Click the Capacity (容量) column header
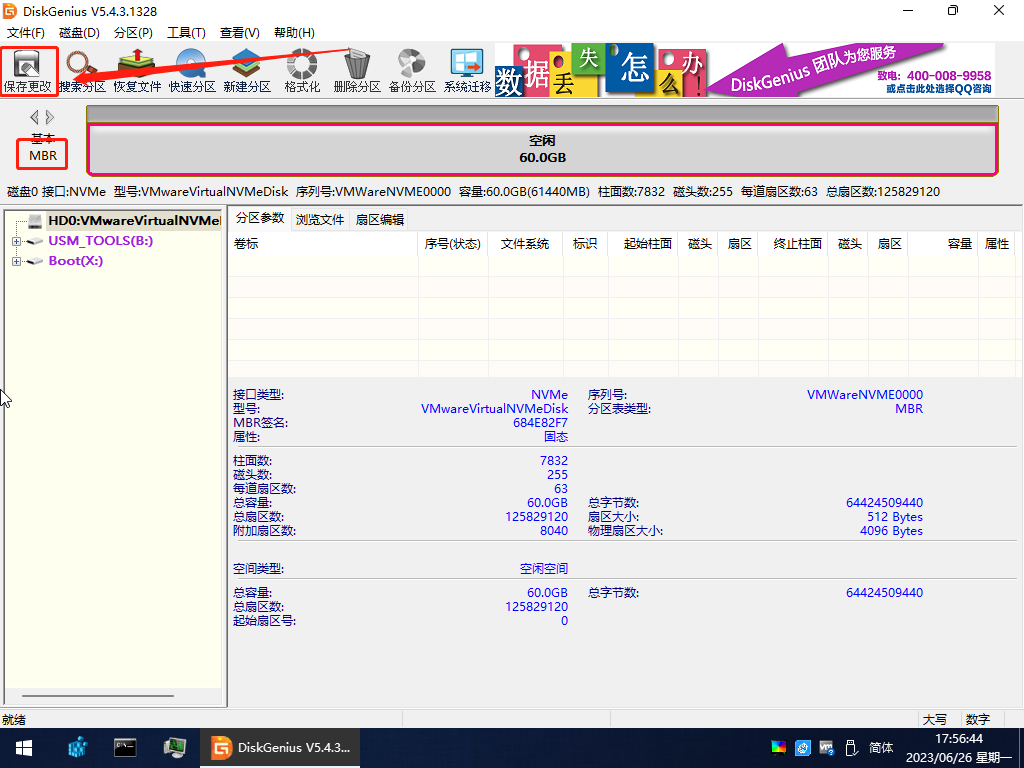This screenshot has height=768, width=1024. point(942,244)
